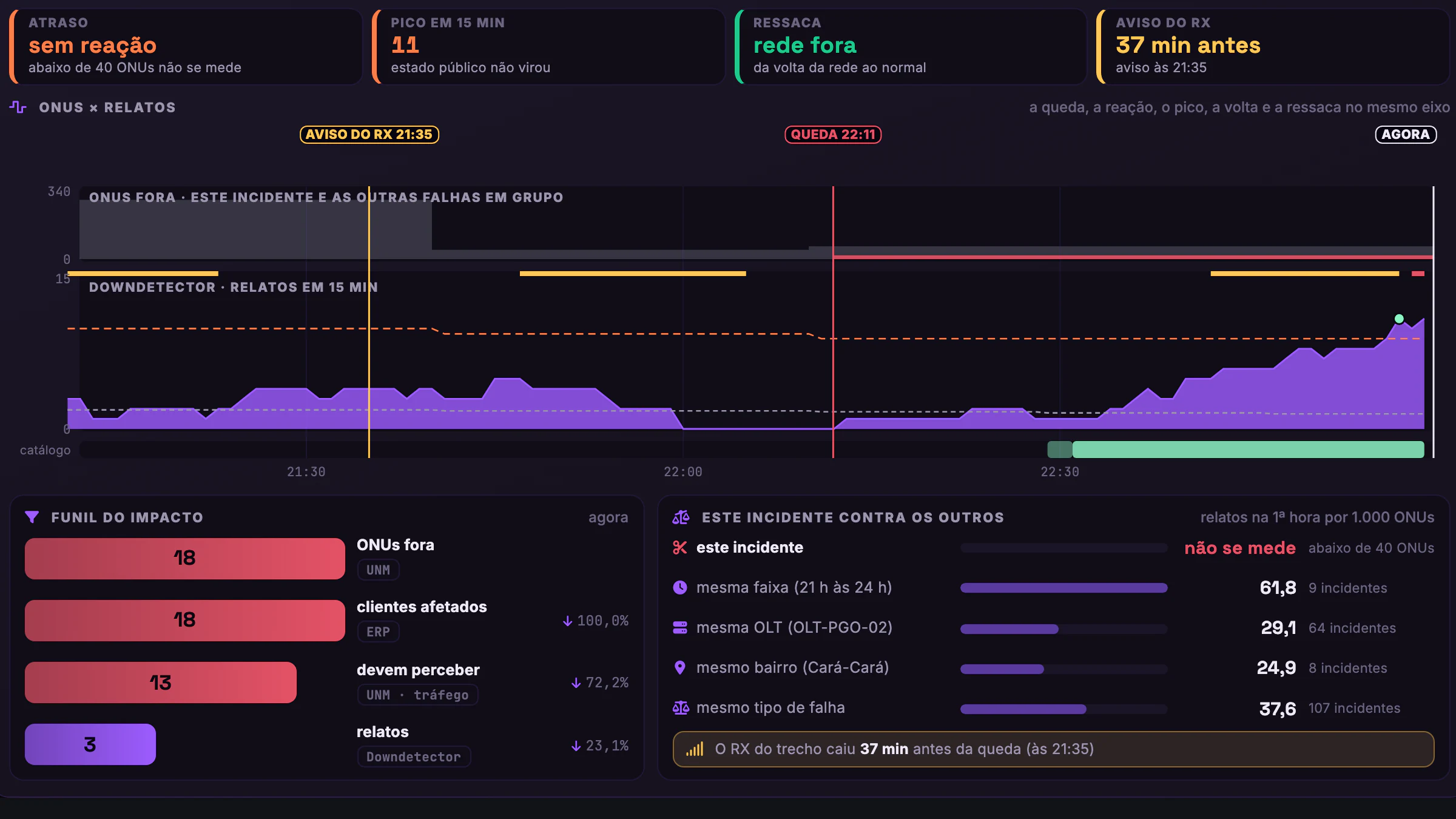Image resolution: width=1456 pixels, height=819 pixels.
Task: Click the UNM · tráfego tag
Action: click(x=417, y=695)
